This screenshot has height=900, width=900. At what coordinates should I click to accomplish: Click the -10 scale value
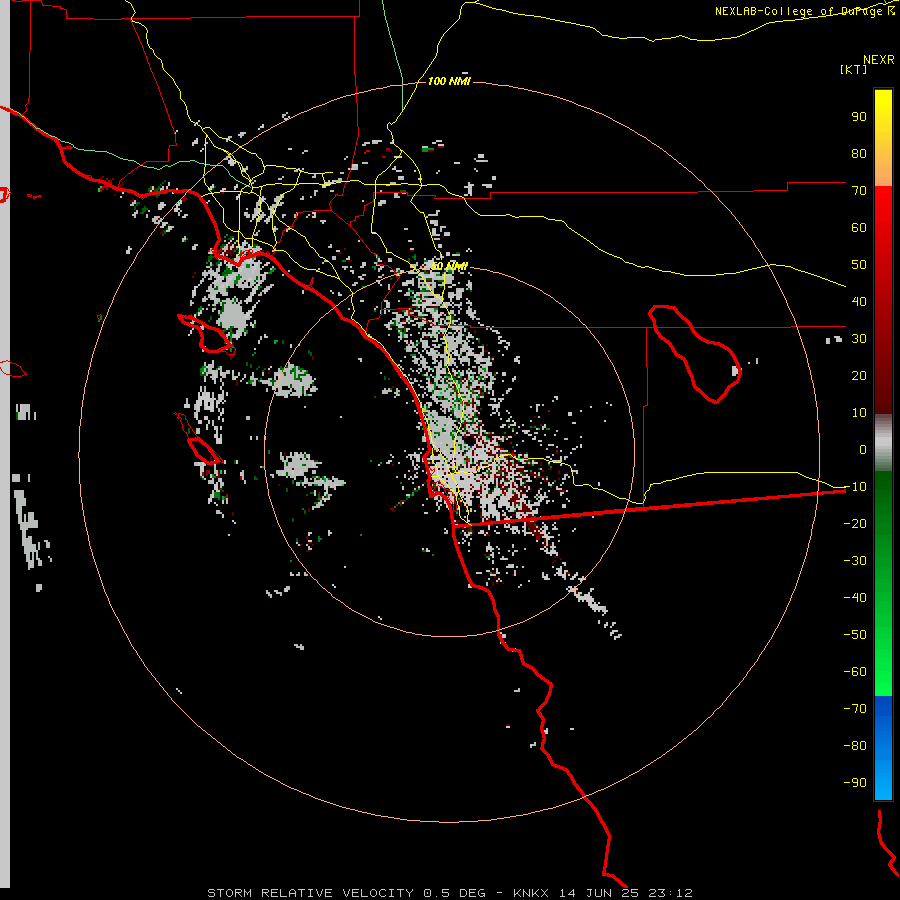pos(855,487)
